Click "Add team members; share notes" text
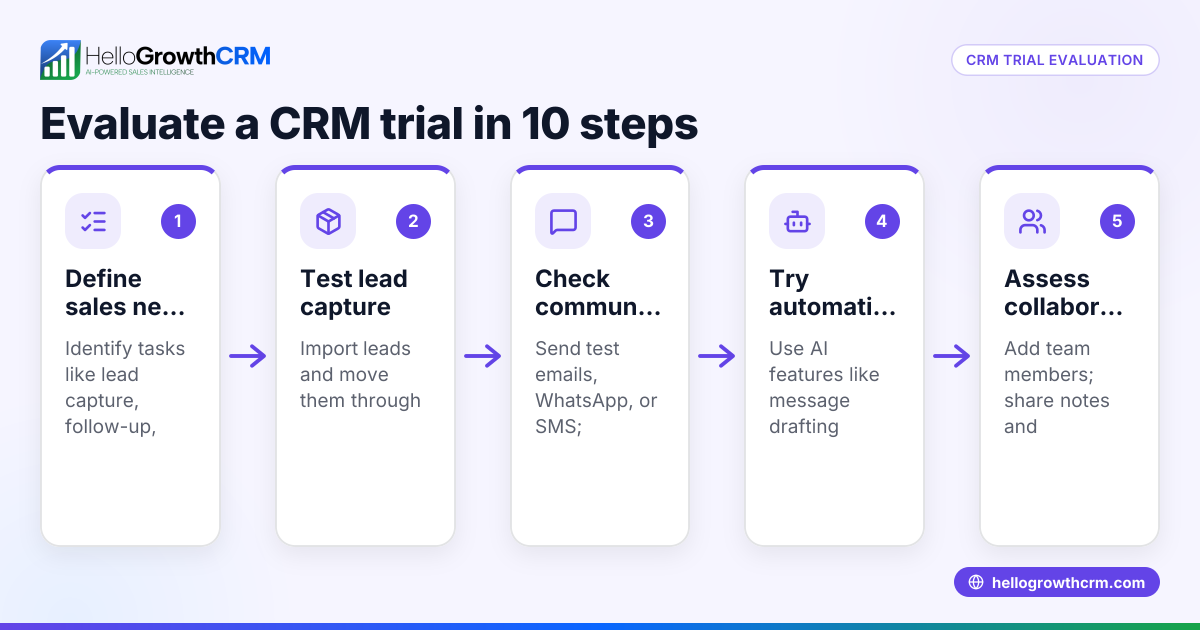The width and height of the screenshot is (1200, 630). click(x=1057, y=387)
